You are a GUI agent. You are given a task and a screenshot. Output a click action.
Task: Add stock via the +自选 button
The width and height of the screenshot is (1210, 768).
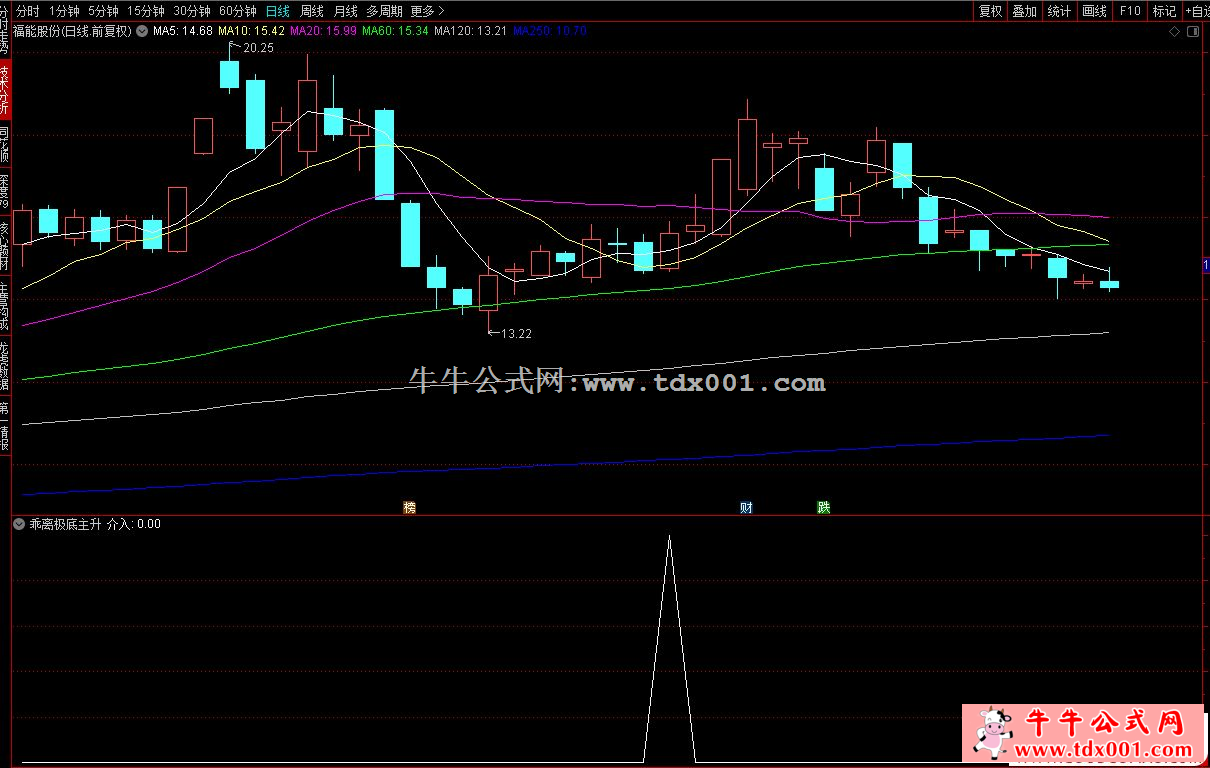tap(1197, 11)
